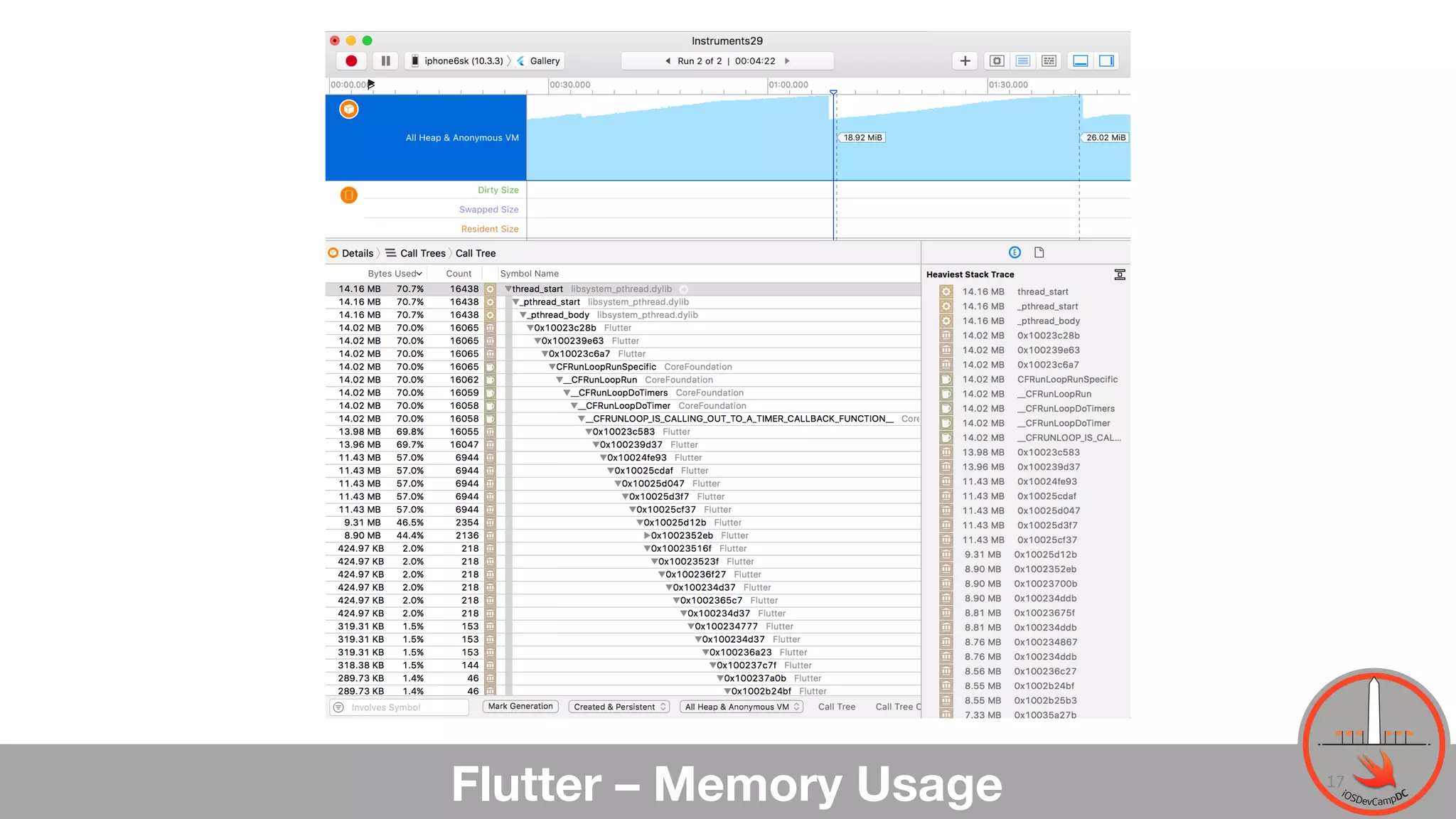Go to the previous run arrow
Viewport: 1456px width, 819px height.
coord(668,61)
